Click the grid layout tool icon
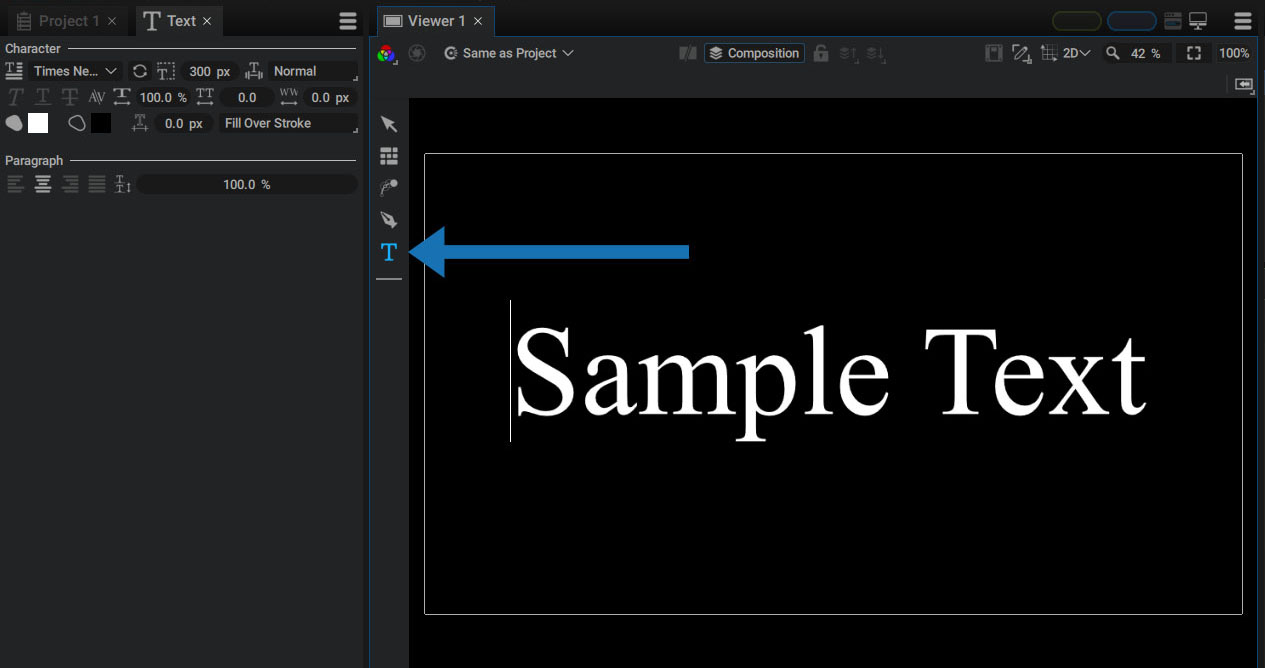1265x668 pixels. tap(389, 156)
